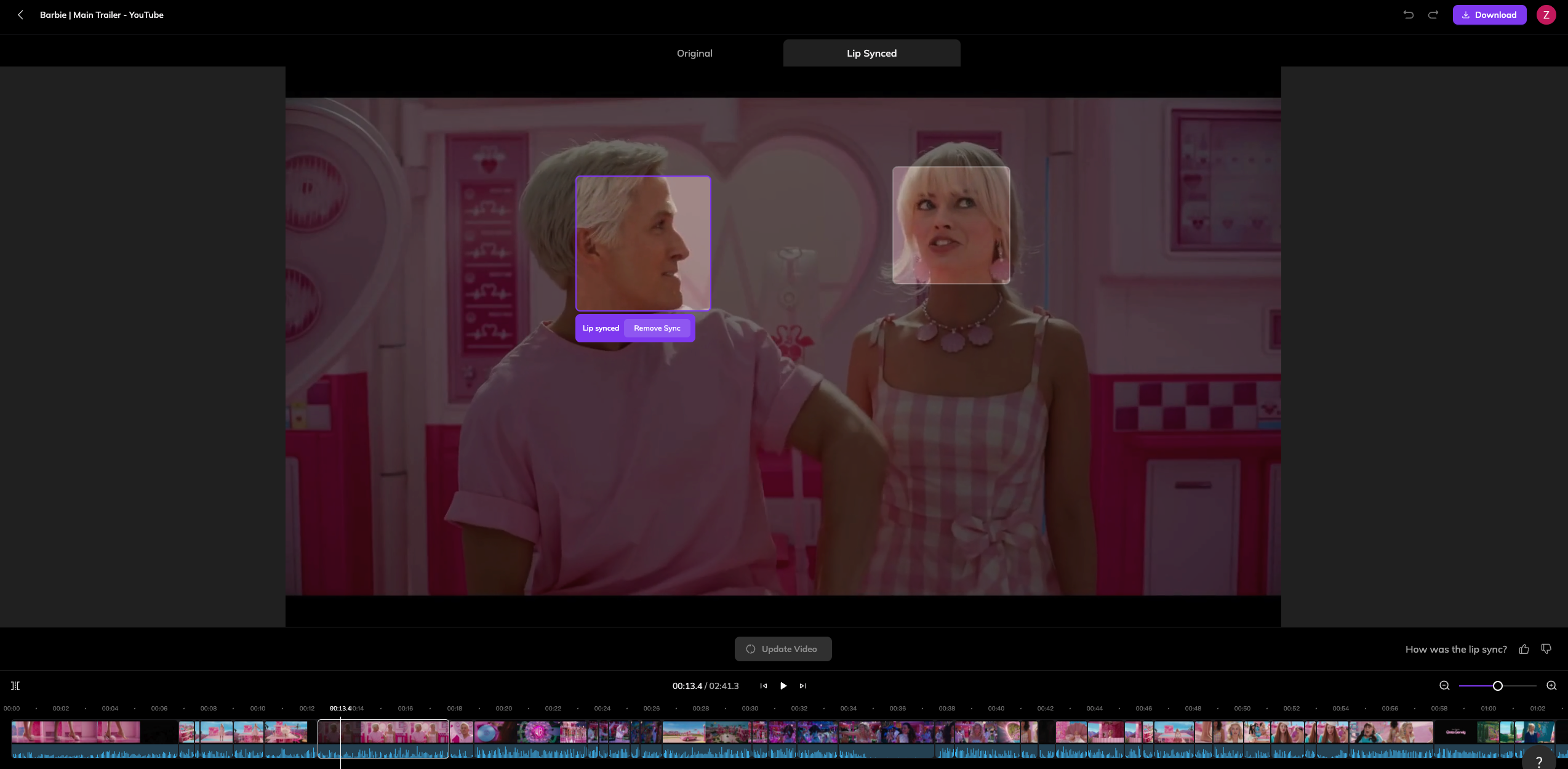
Task: Click the skip to end playback icon
Action: pyautogui.click(x=803, y=685)
